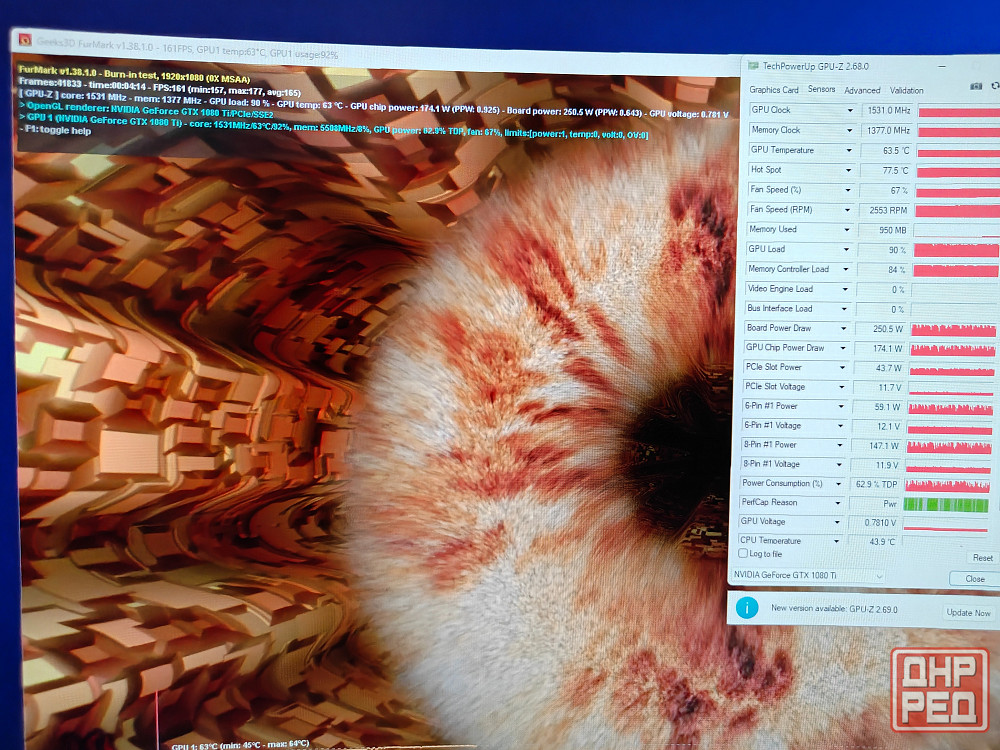
Task: Go to the Validation tab
Action: (x=907, y=90)
